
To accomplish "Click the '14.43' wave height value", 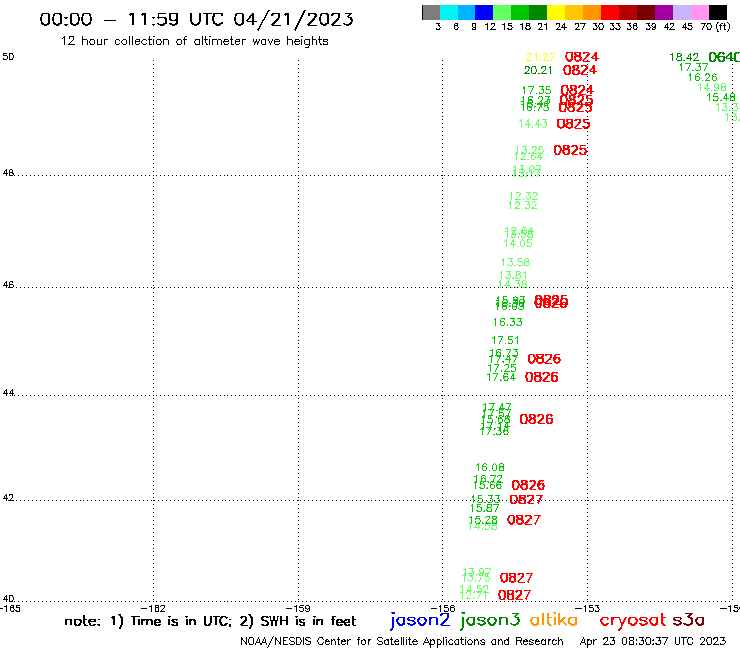I will [533, 124].
